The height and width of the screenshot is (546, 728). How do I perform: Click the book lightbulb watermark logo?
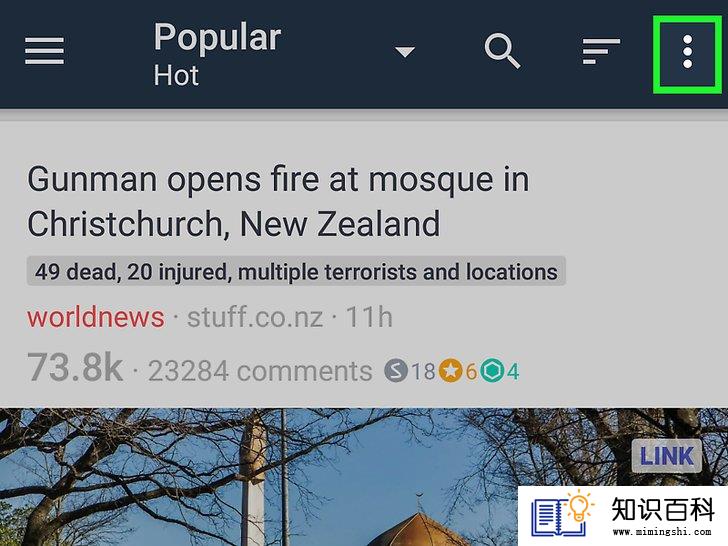tap(562, 514)
